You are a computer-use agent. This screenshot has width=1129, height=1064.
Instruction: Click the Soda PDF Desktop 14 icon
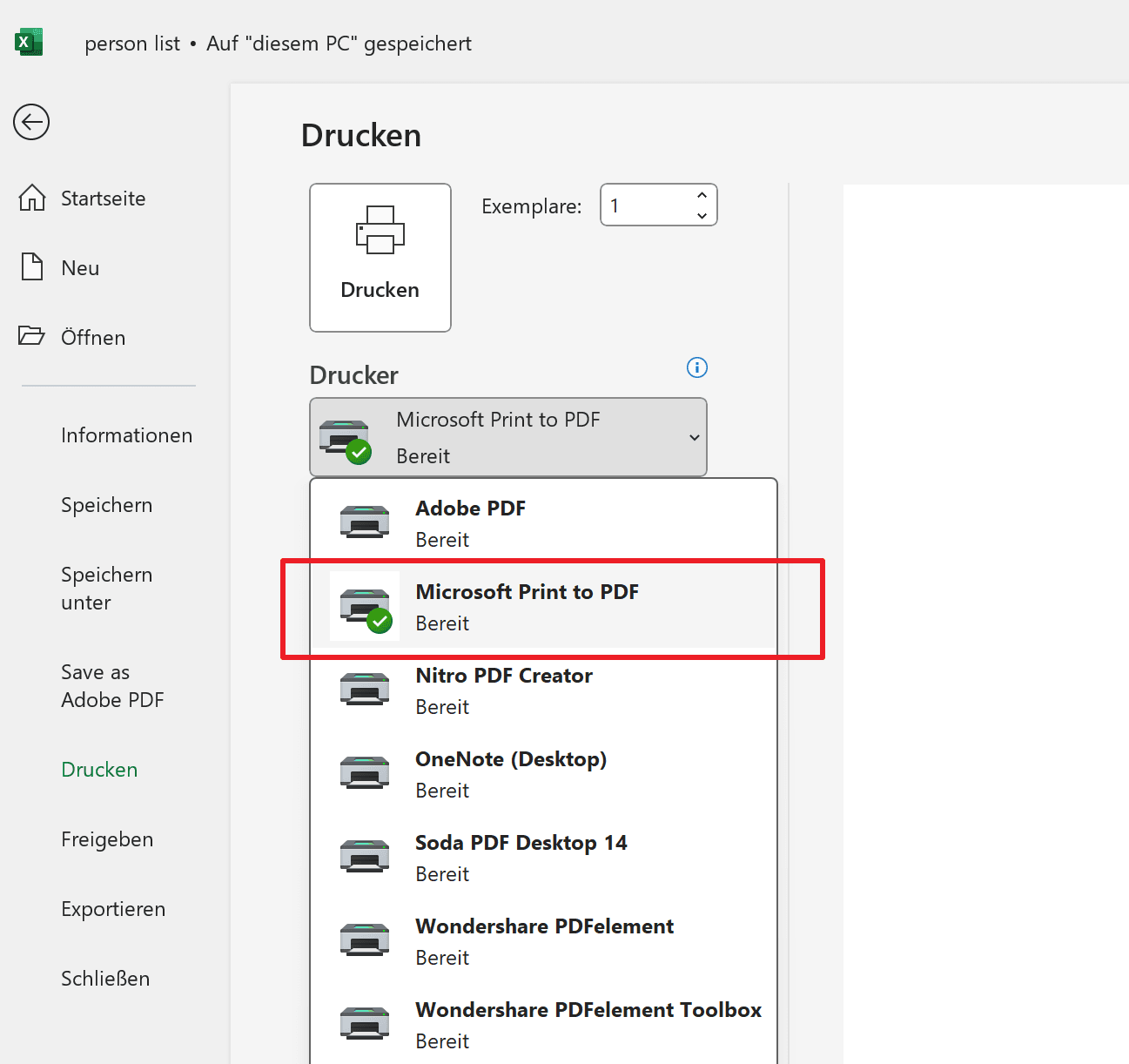(365, 855)
